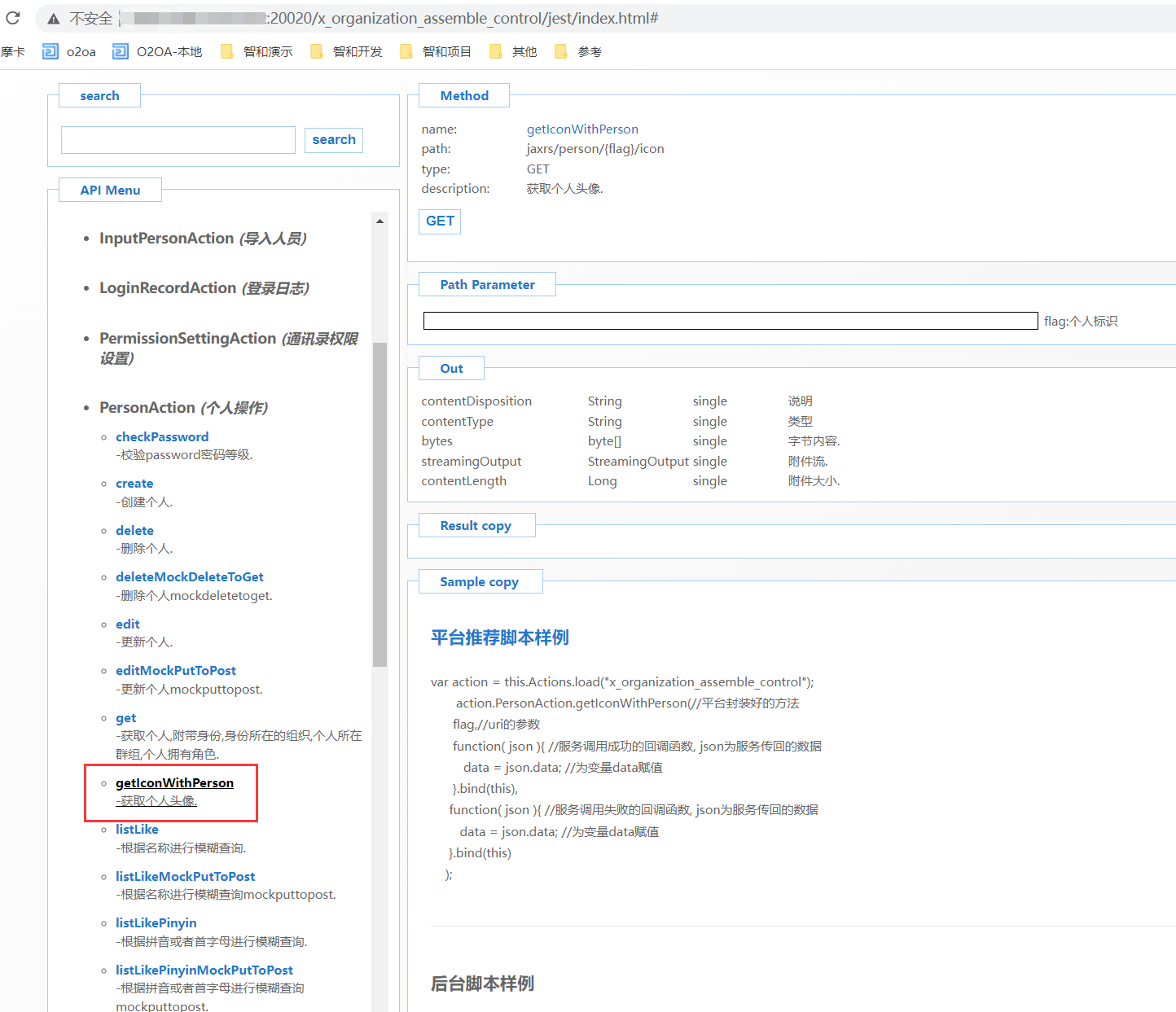
Task: Focus the flag path parameter field
Action: click(731, 321)
